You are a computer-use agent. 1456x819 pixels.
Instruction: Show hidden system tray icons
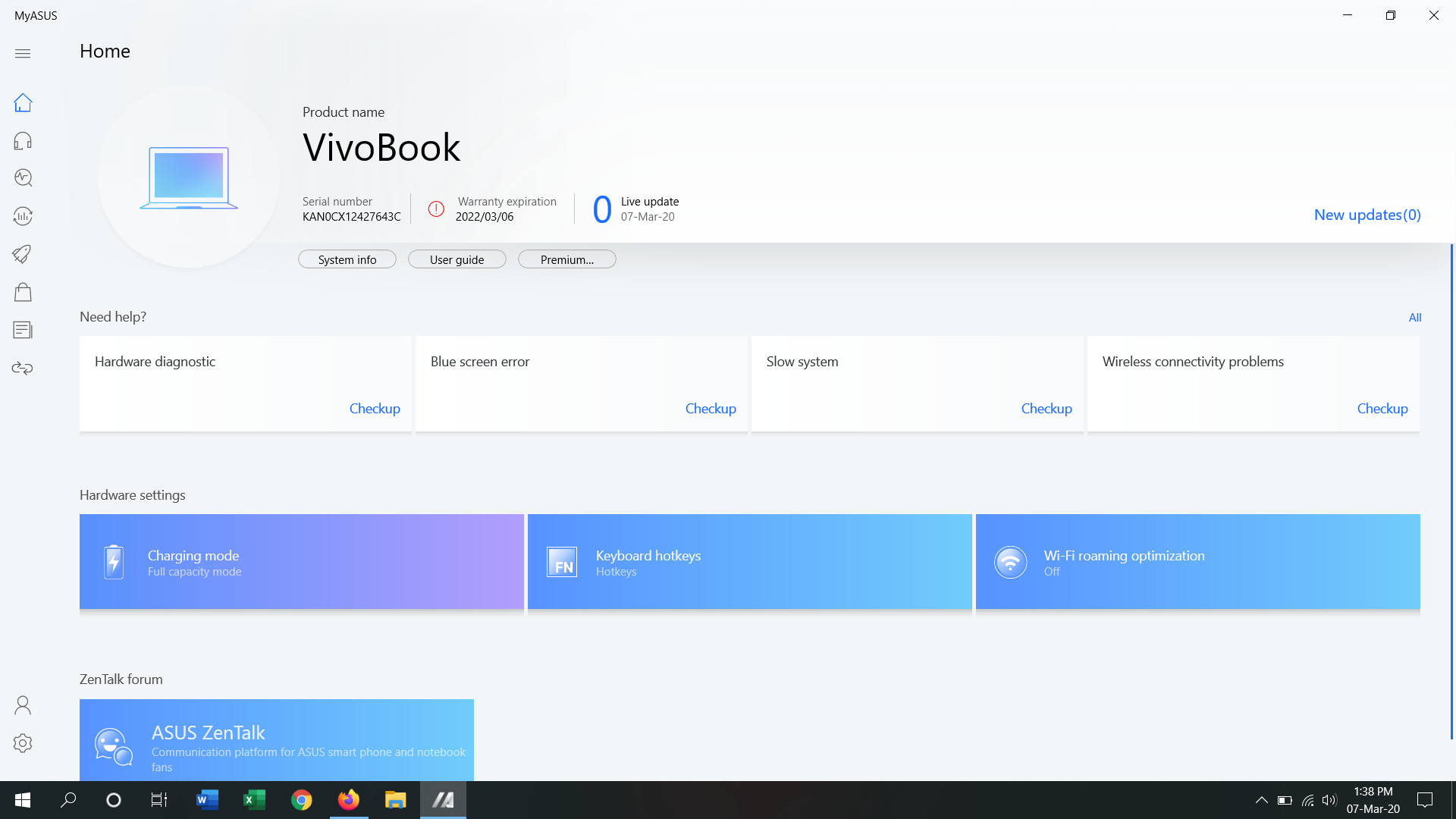1262,800
